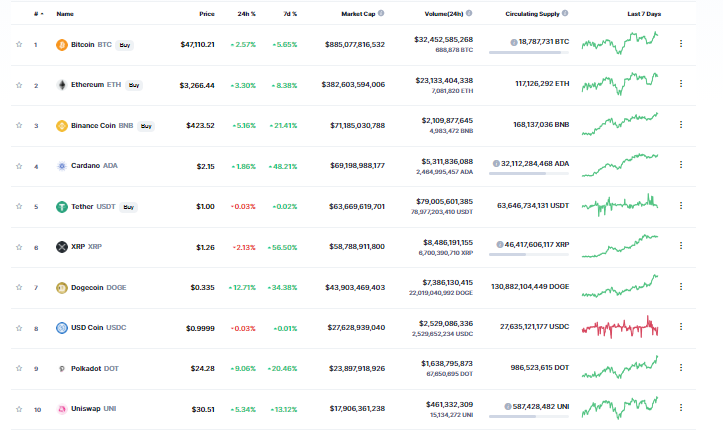Image resolution: width=723 pixels, height=434 pixels.
Task: Open the Dogecoin DOGE coin page link
Action: pos(98,287)
